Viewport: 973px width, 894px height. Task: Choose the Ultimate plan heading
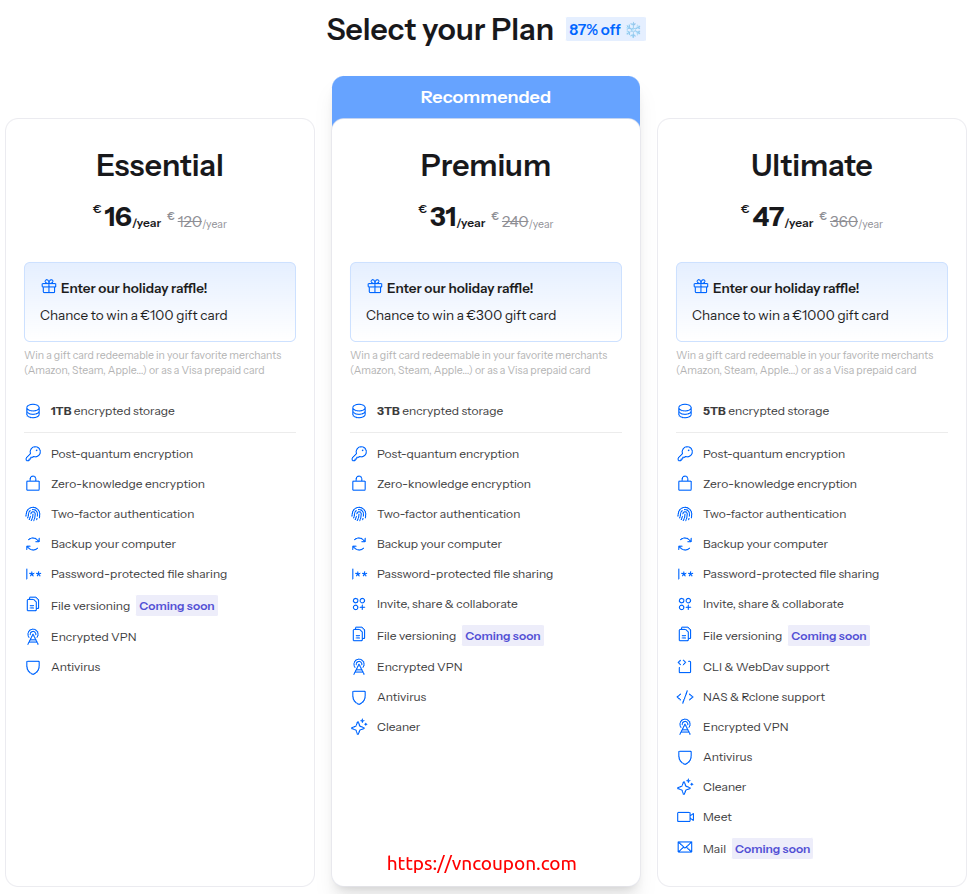pyautogui.click(x=812, y=165)
